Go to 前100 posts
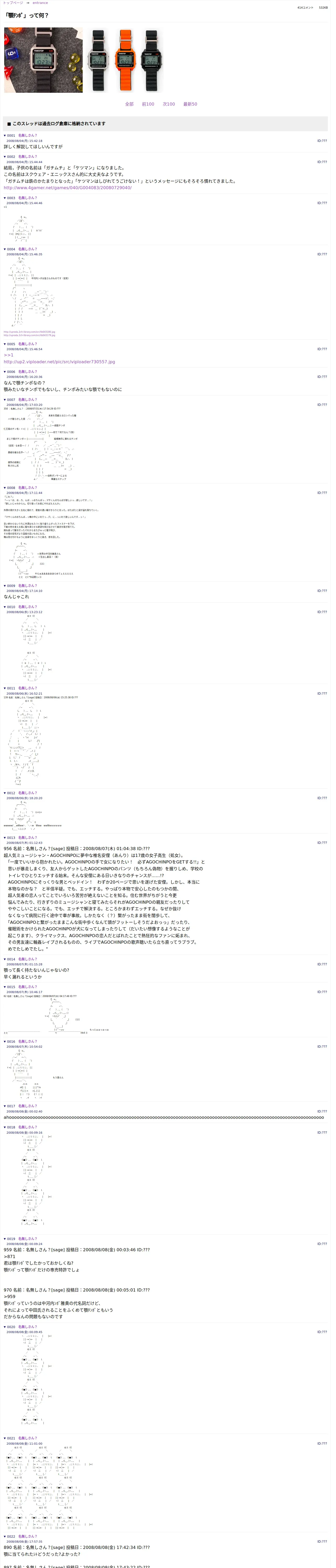The height and width of the screenshot is (1568, 336). click(x=148, y=104)
